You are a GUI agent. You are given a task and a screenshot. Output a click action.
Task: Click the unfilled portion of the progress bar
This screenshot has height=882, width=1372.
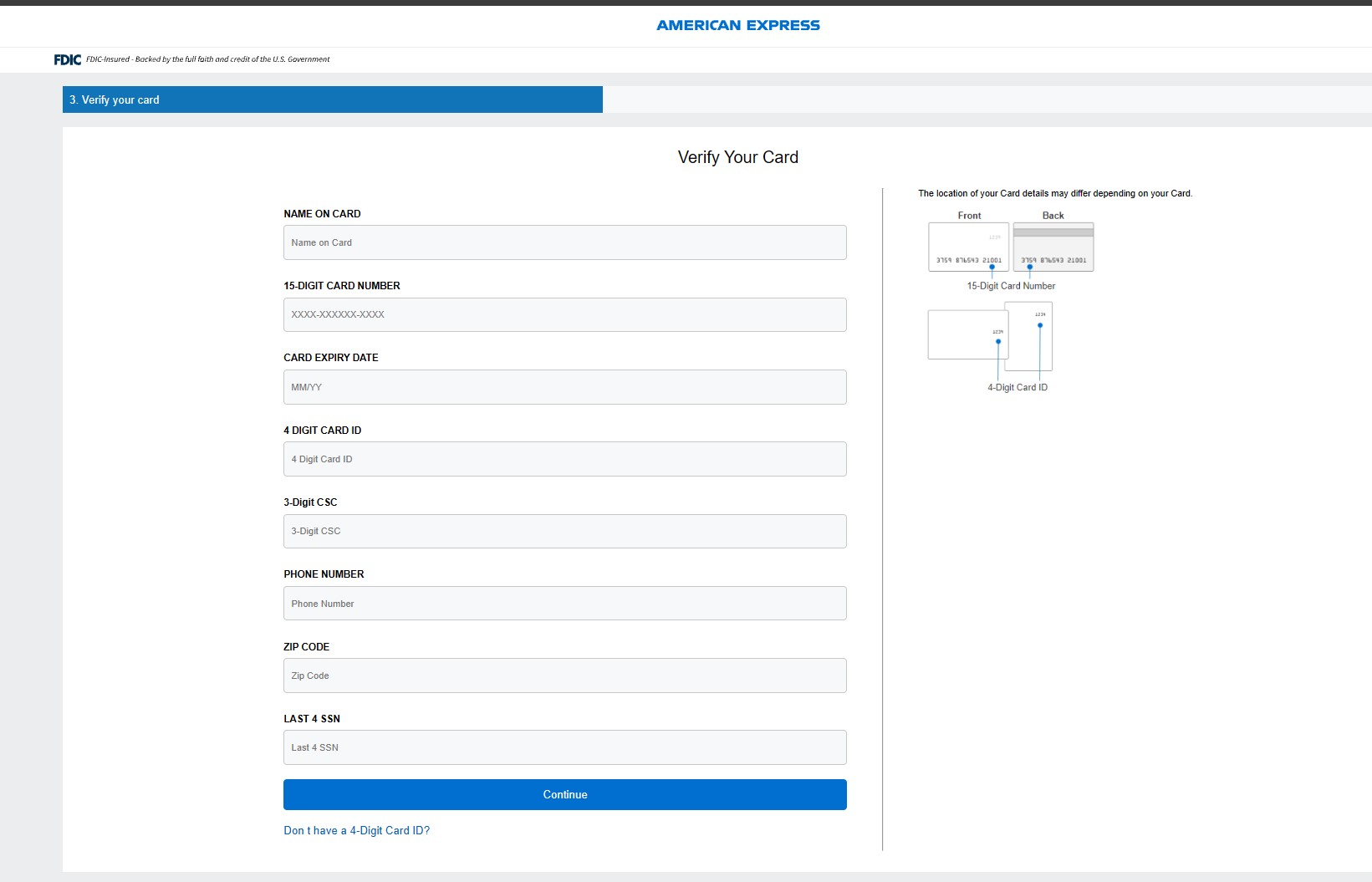click(x=987, y=99)
